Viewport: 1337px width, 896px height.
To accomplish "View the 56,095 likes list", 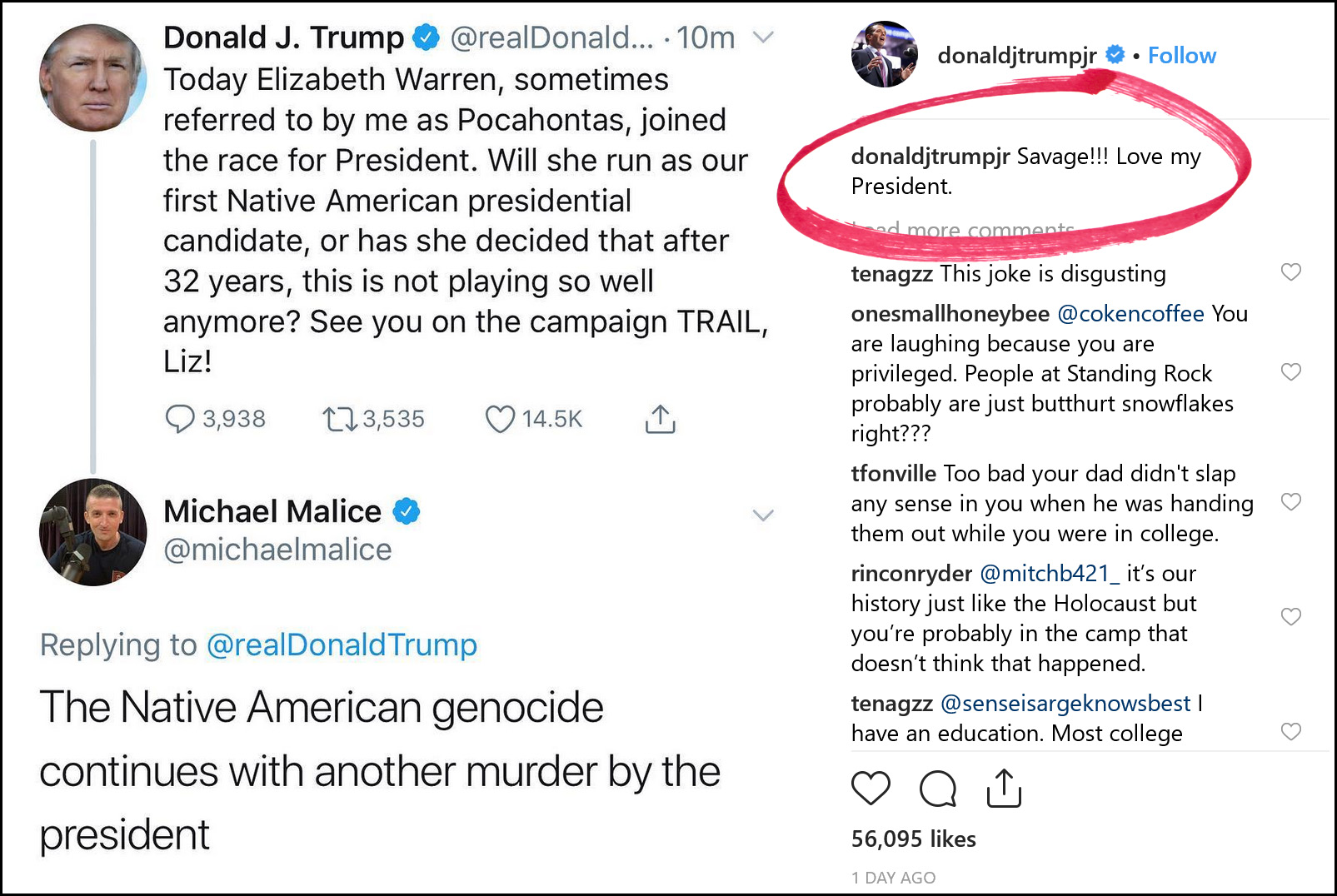I will point(913,839).
